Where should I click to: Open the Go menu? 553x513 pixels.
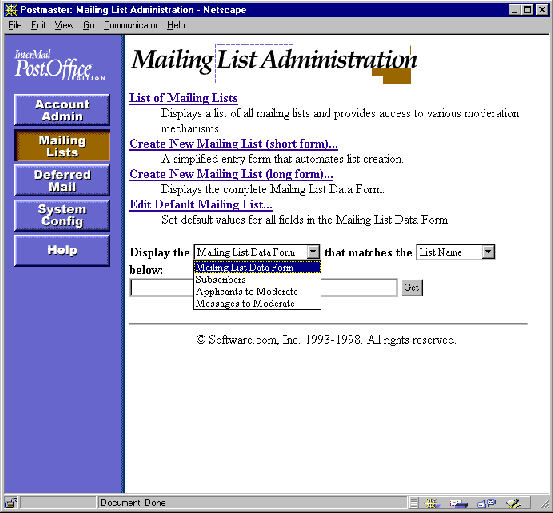[89, 25]
